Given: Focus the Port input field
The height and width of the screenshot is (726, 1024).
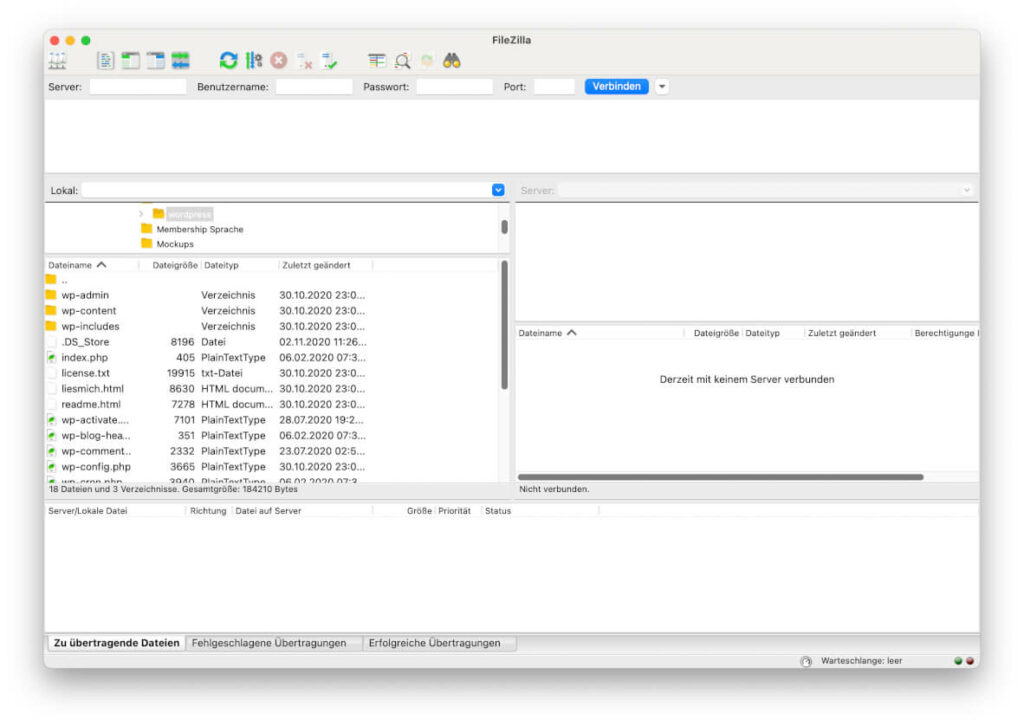Looking at the screenshot, I should 554,86.
